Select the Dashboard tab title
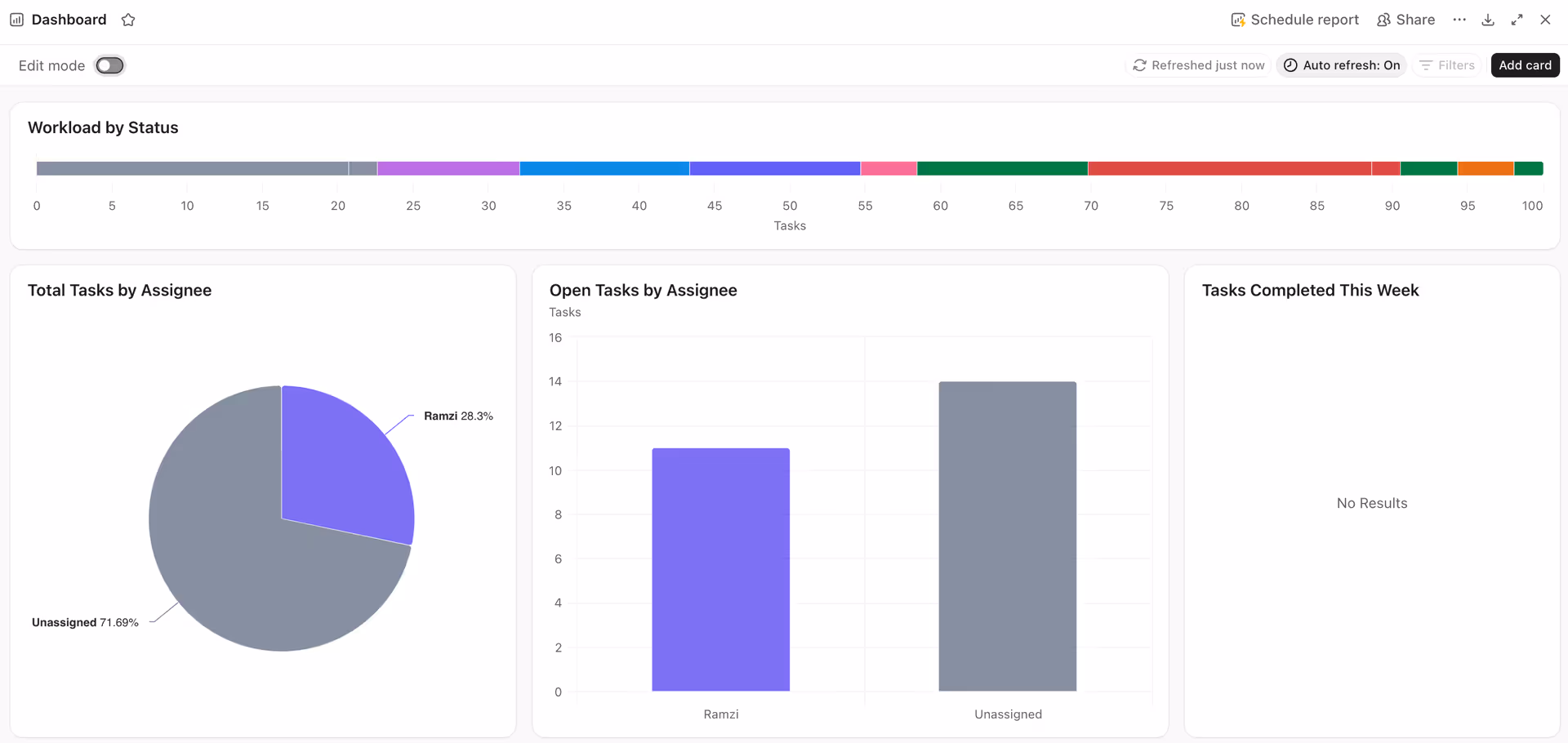The width and height of the screenshot is (1568, 743). pyautogui.click(x=68, y=19)
